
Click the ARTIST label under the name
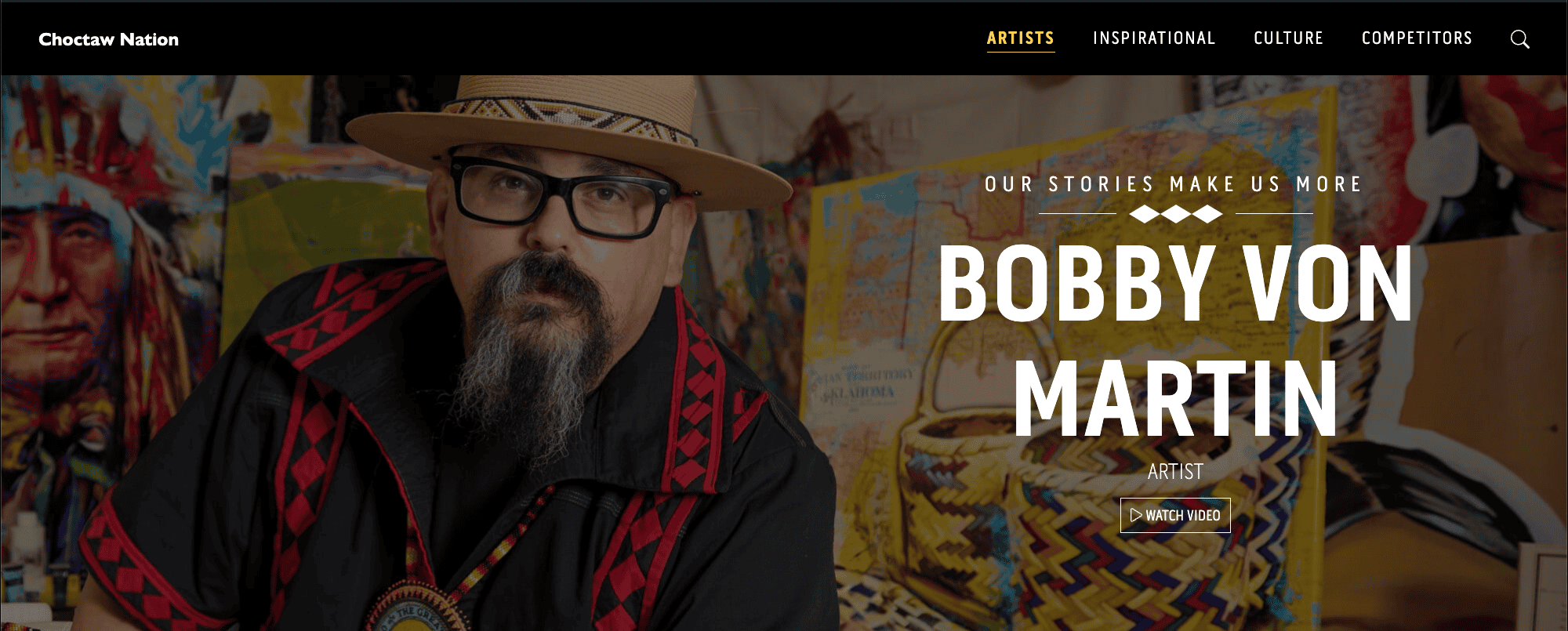(x=1175, y=472)
